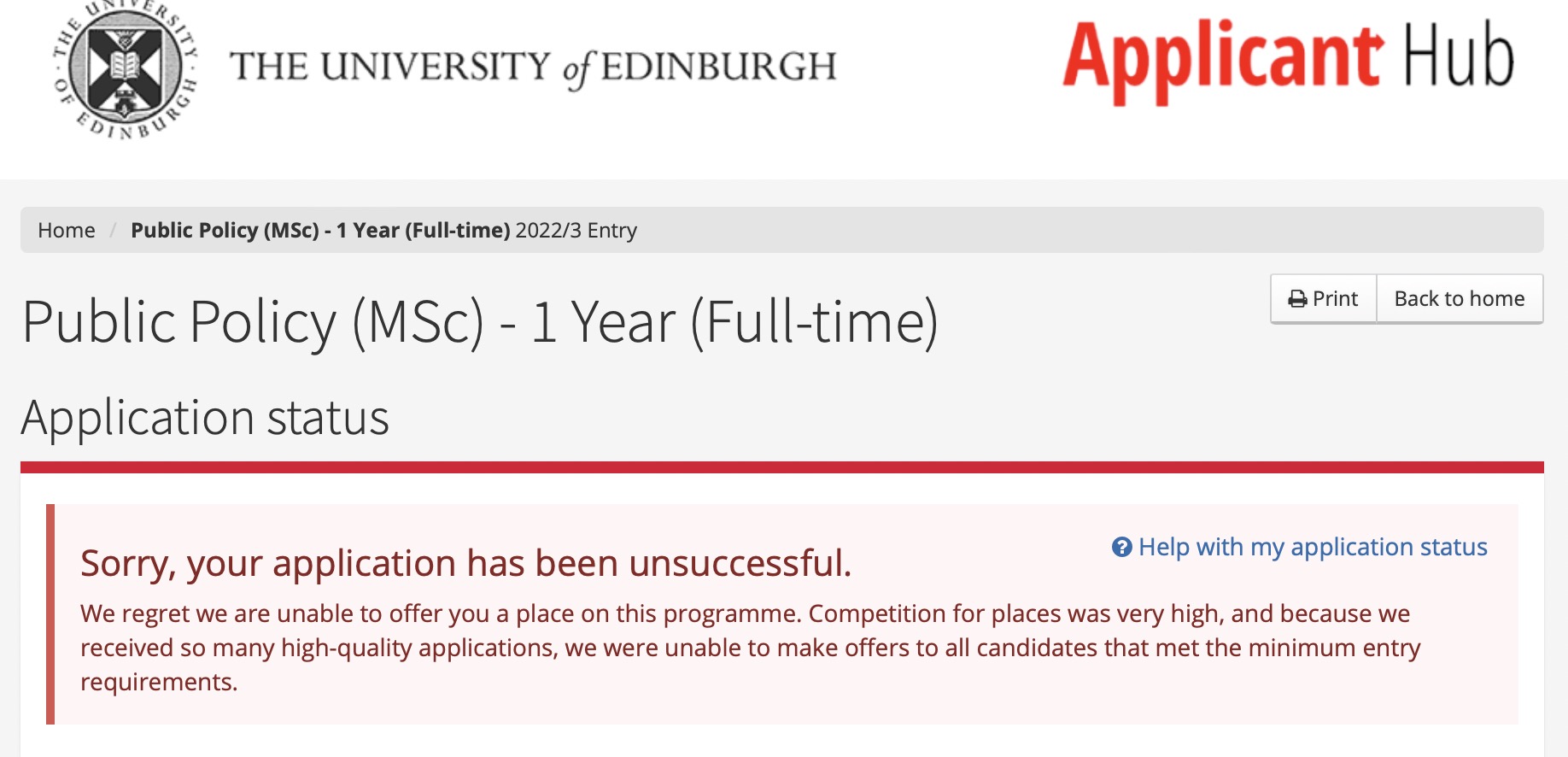This screenshot has height=757, width=1568.
Task: Click the slash separator in breadcrumb
Action: [113, 231]
